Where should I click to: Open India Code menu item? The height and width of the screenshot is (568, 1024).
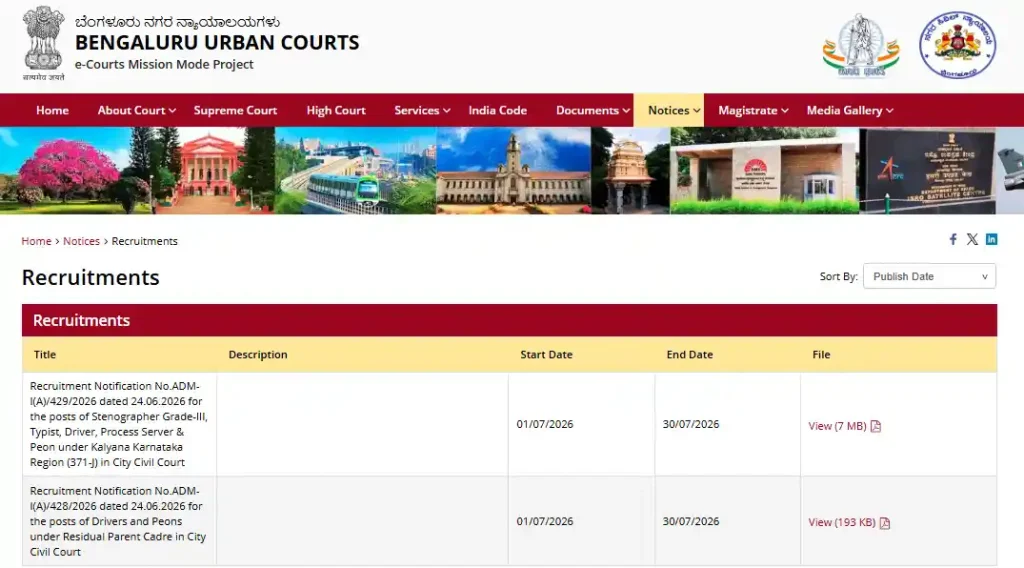coord(498,110)
